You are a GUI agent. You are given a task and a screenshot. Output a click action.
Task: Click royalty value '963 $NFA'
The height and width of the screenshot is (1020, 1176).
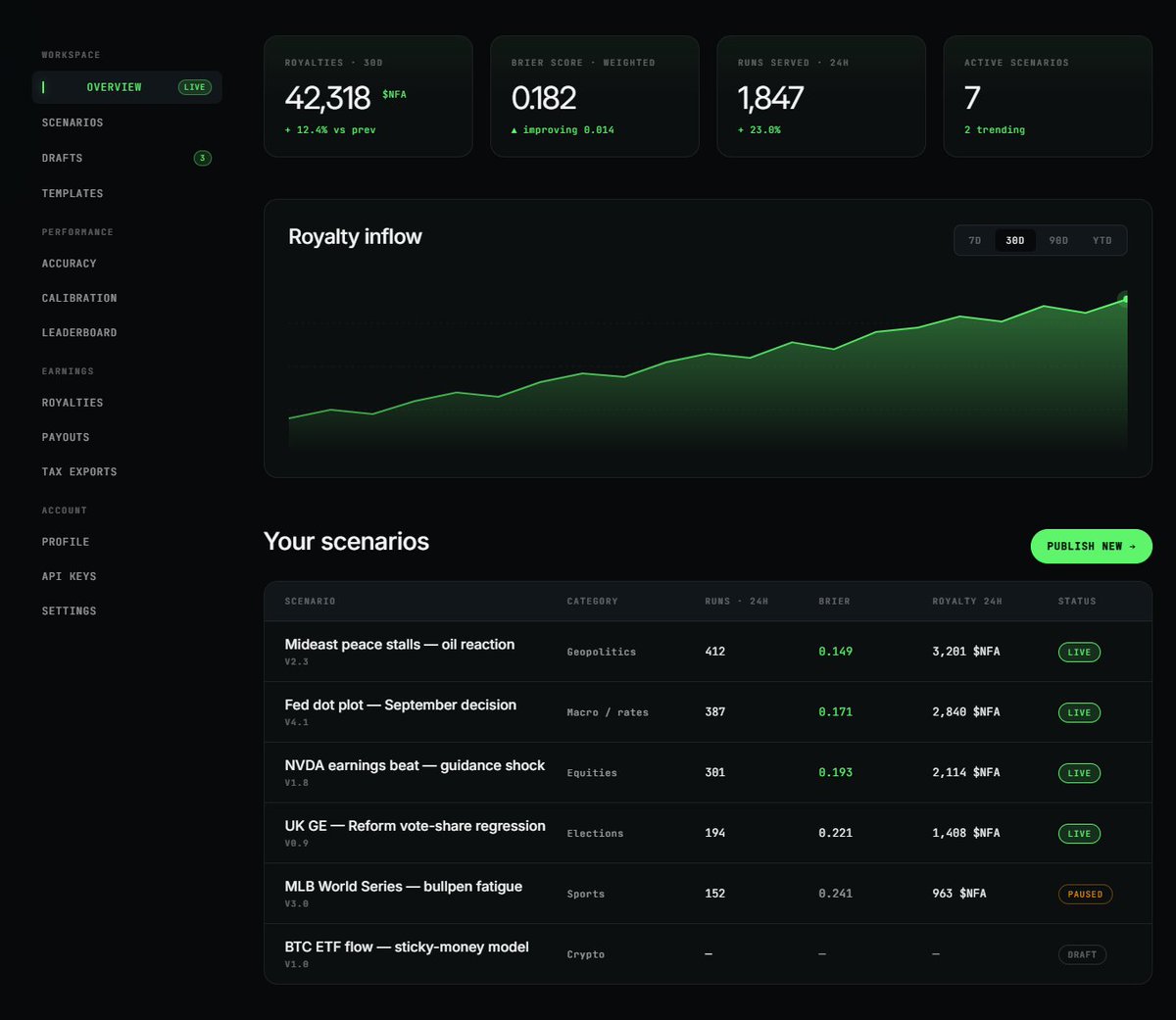coord(959,894)
